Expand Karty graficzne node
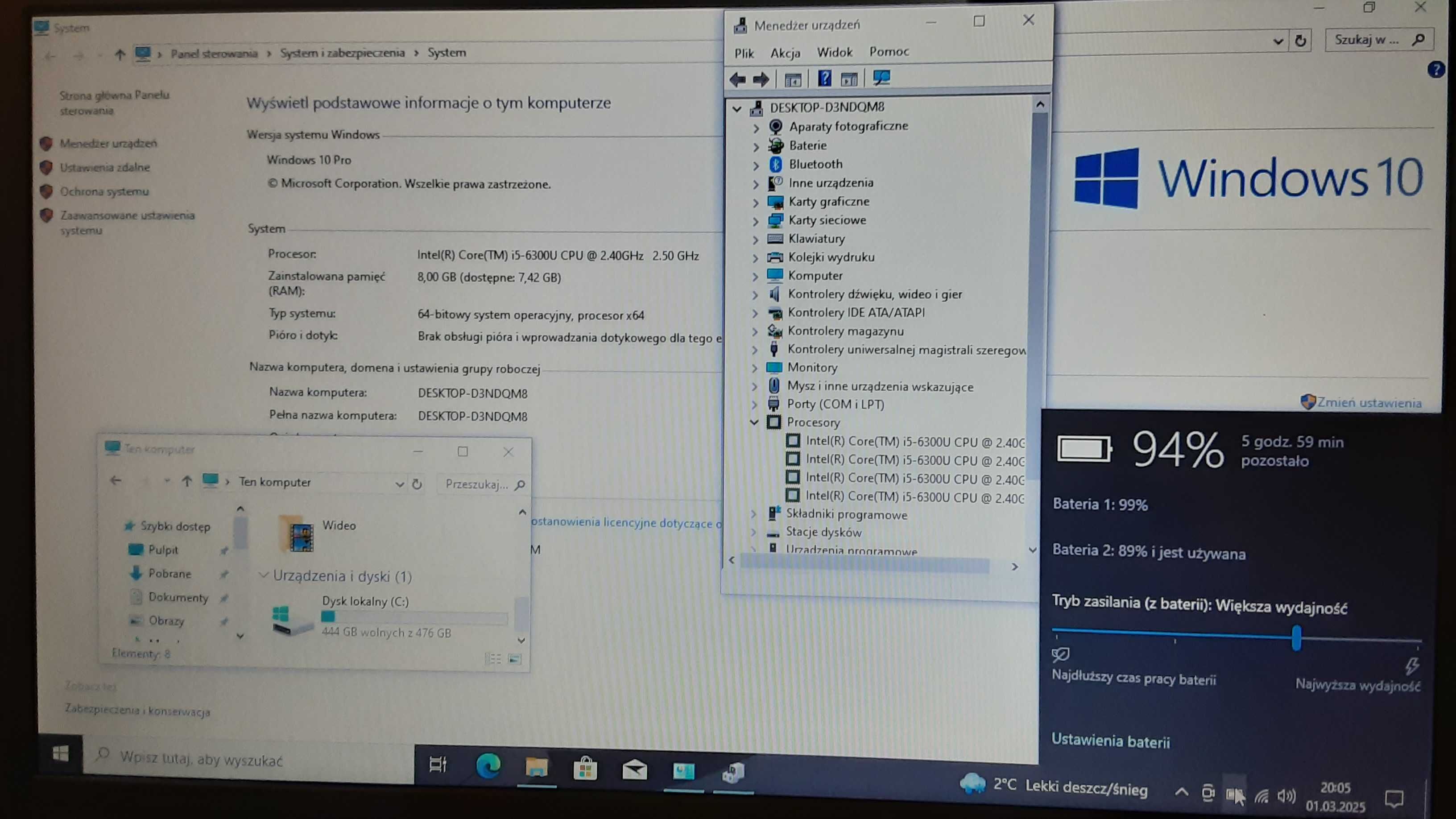 (755, 203)
